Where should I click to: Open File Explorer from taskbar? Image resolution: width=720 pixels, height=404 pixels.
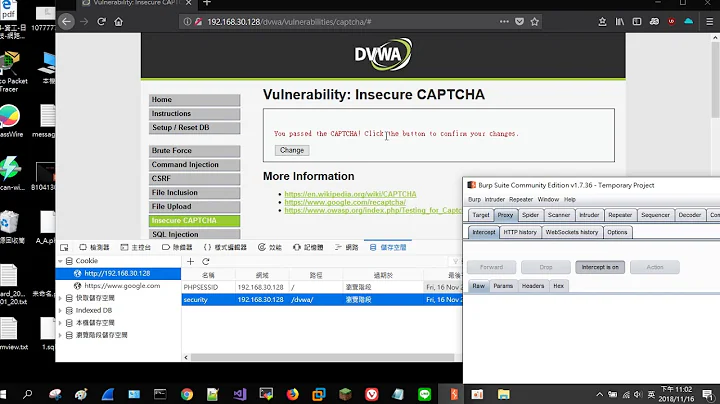(x=504, y=394)
